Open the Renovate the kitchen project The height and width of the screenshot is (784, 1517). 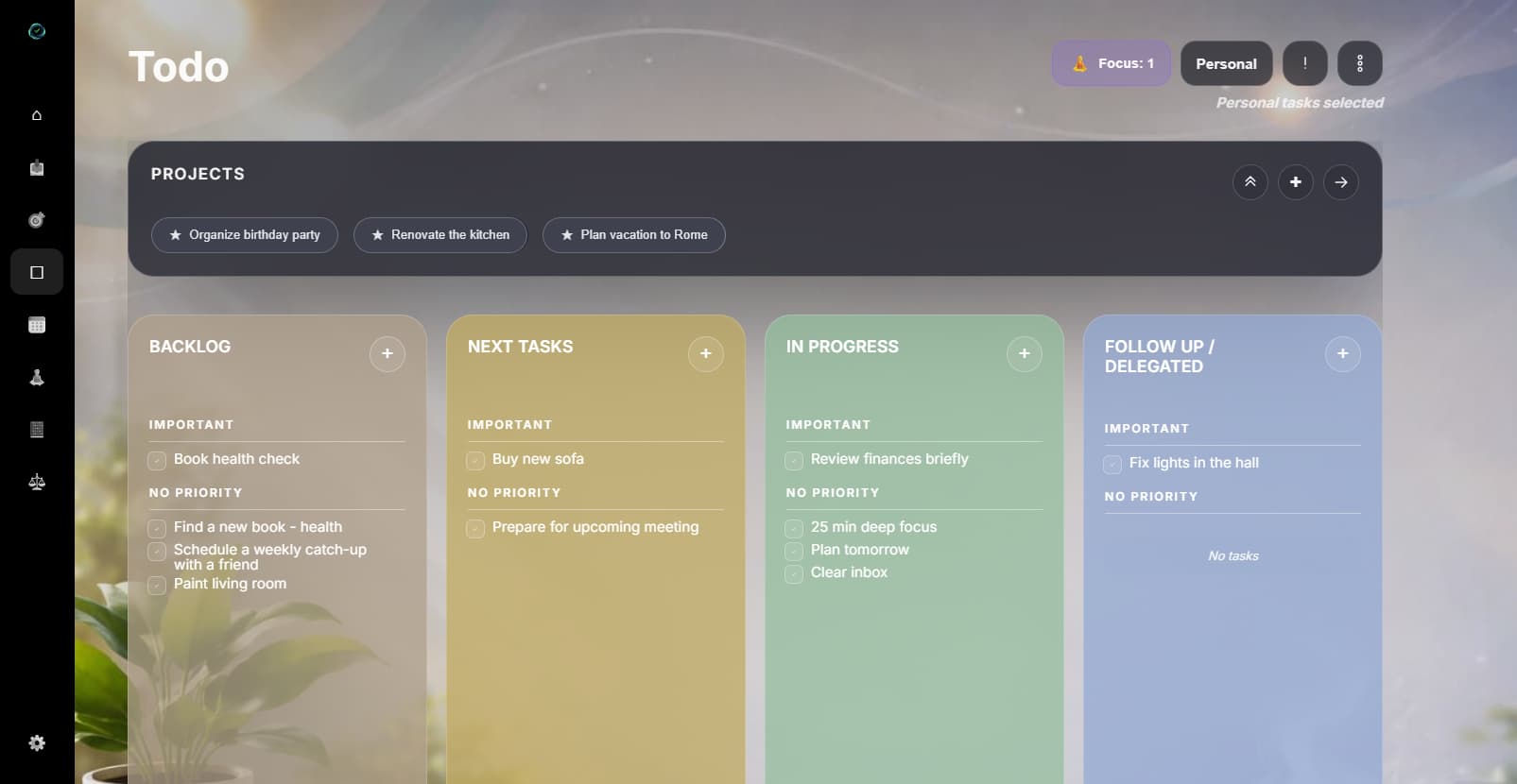(x=440, y=235)
